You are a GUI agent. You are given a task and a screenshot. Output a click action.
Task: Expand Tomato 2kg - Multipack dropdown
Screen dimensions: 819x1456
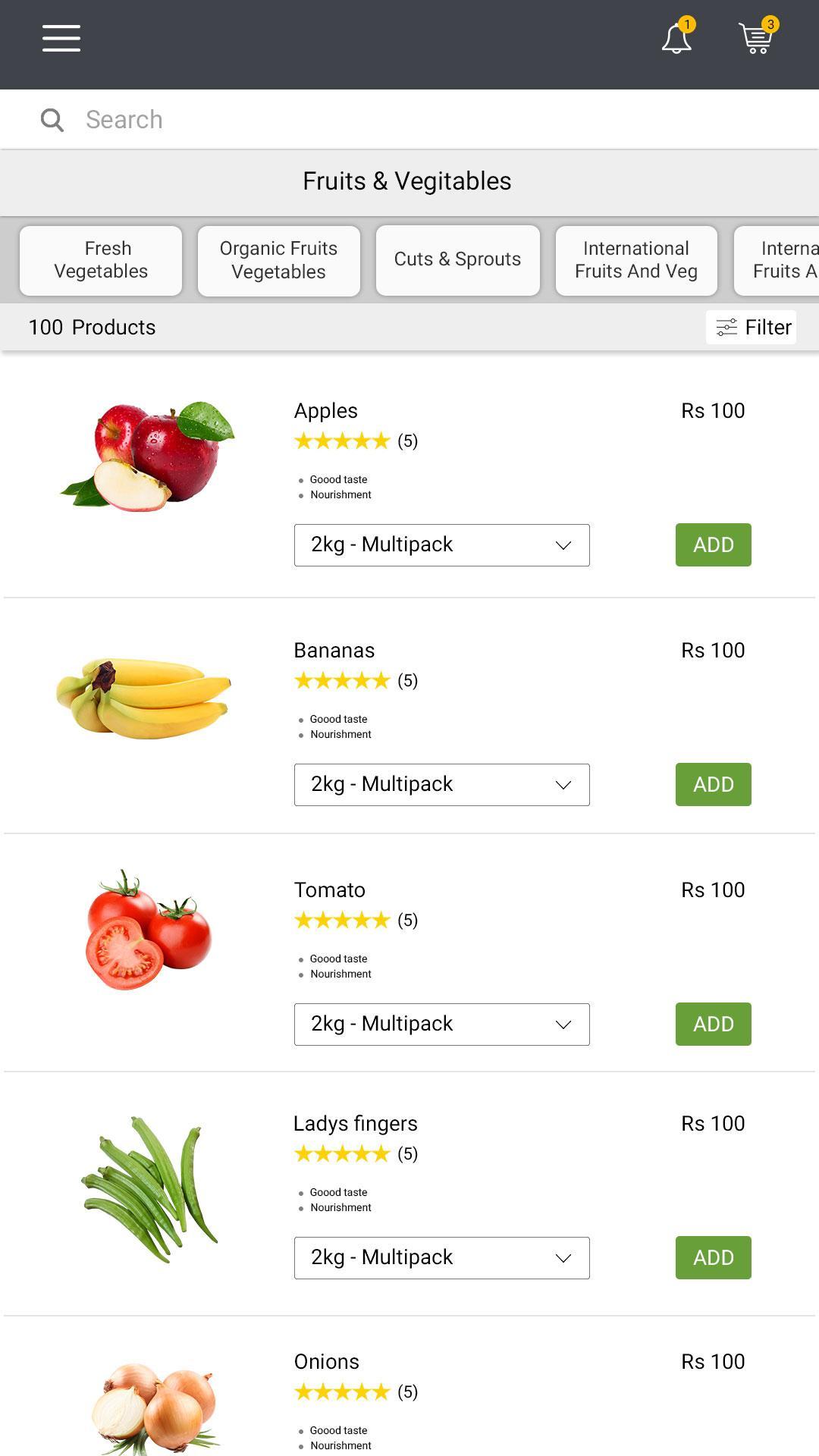pos(442,1025)
